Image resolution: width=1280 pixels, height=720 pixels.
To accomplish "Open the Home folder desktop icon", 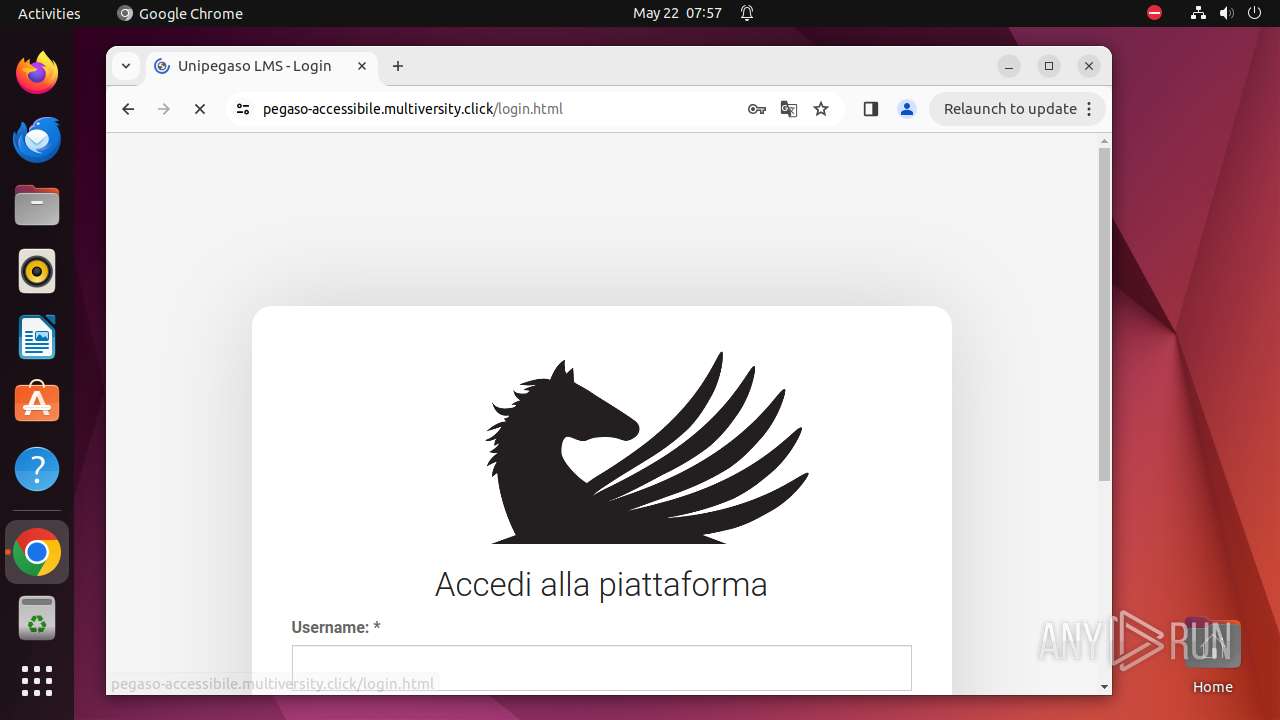I will point(1213,657).
